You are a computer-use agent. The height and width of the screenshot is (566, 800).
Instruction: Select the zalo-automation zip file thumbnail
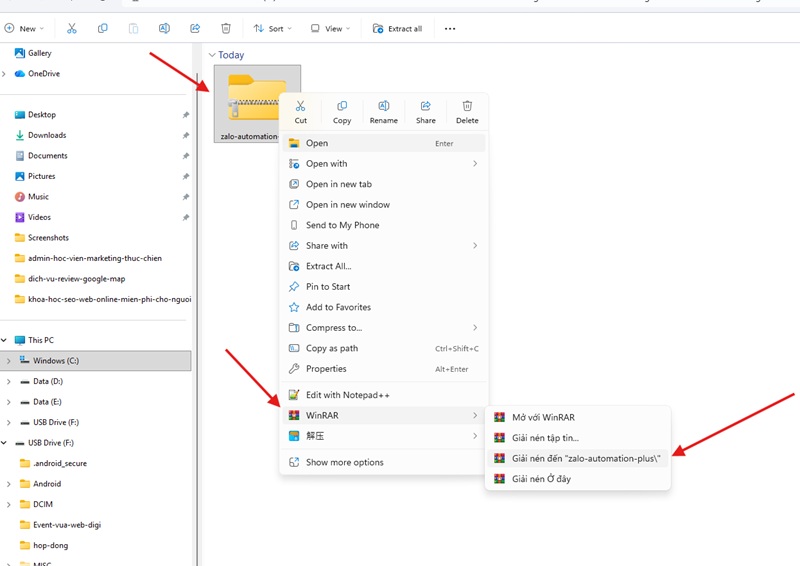tap(258, 104)
